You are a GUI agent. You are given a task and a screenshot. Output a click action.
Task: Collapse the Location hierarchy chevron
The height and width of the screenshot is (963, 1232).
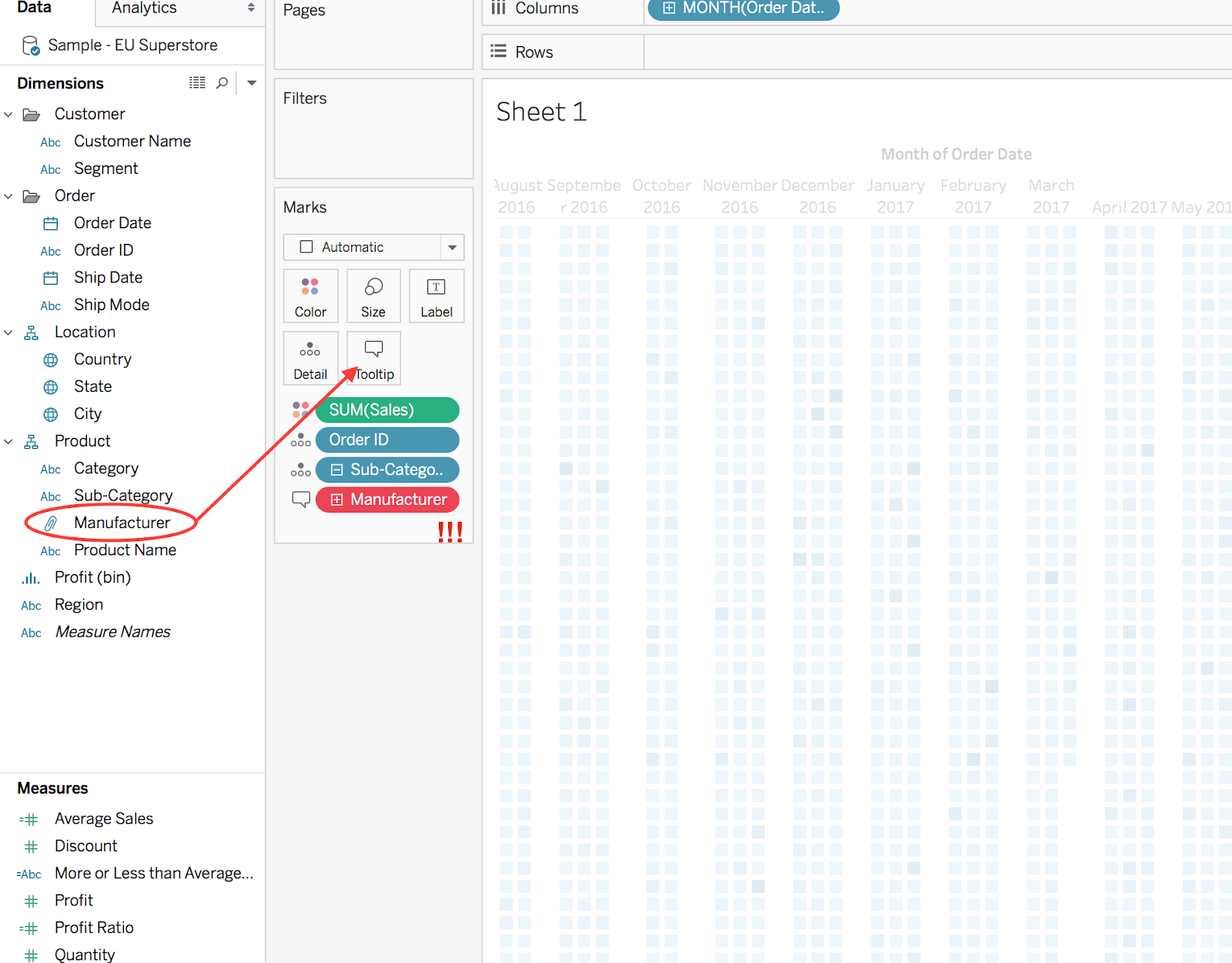pyautogui.click(x=8, y=333)
